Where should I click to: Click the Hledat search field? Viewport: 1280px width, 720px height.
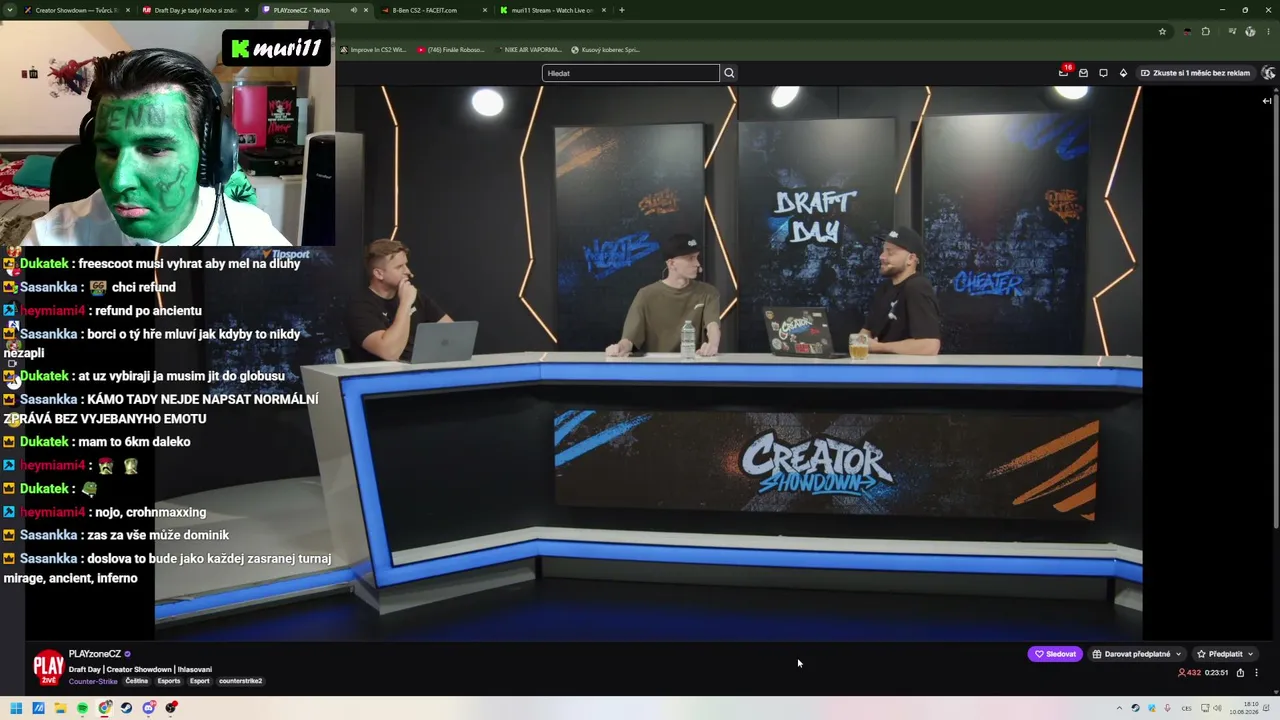(630, 73)
